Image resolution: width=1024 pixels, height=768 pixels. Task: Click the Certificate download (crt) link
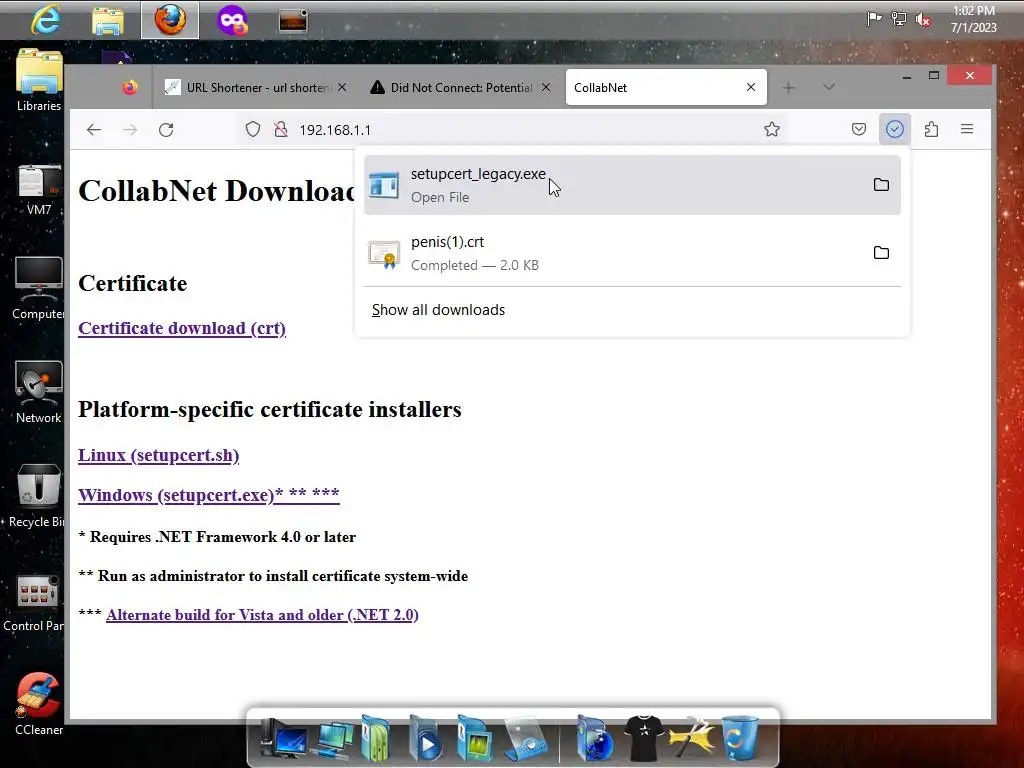182,328
